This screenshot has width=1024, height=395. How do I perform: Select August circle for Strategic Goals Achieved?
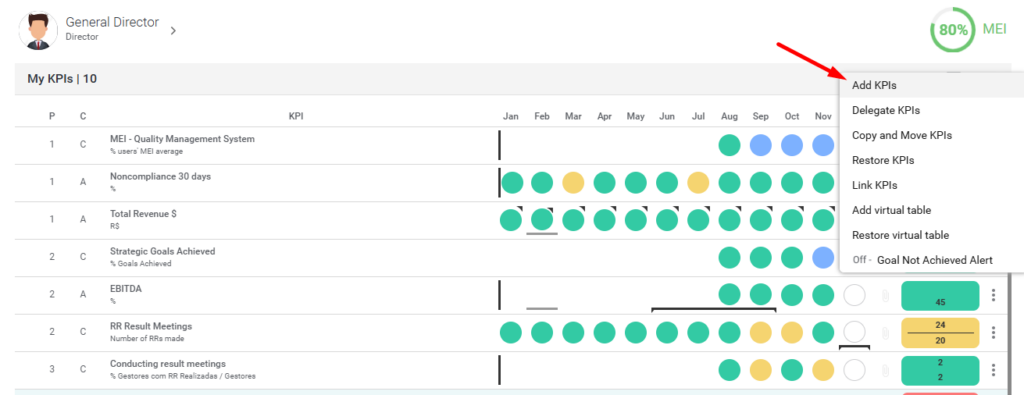pyautogui.click(x=729, y=258)
